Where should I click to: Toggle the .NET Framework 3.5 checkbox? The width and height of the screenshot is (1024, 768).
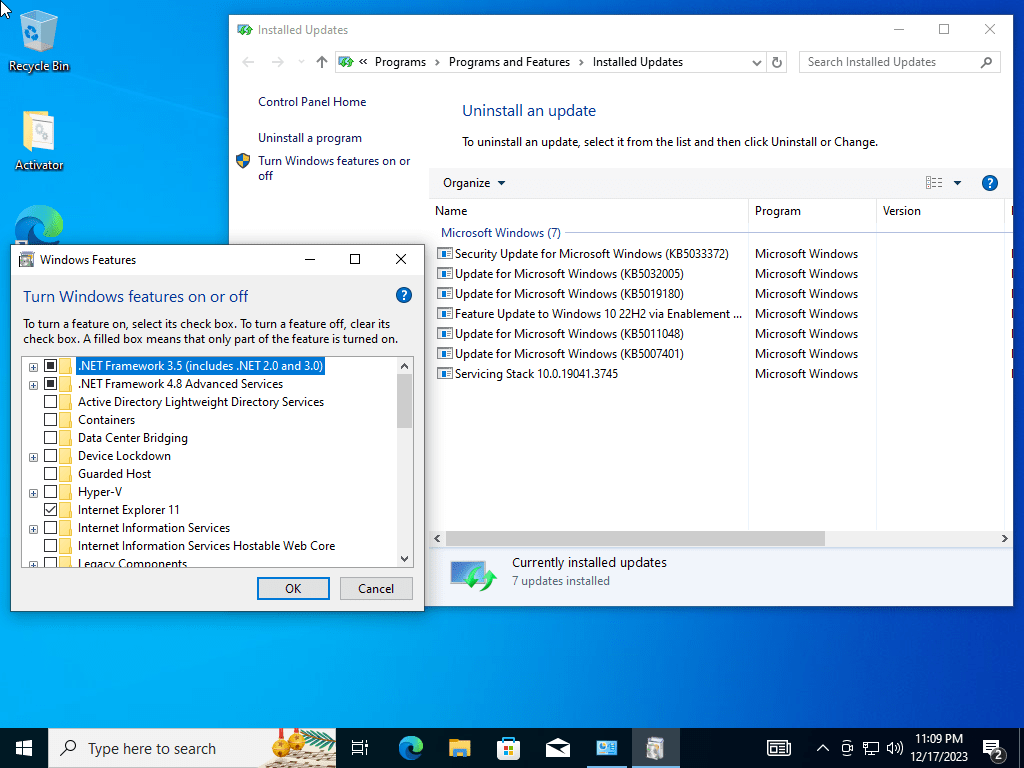(x=50, y=366)
